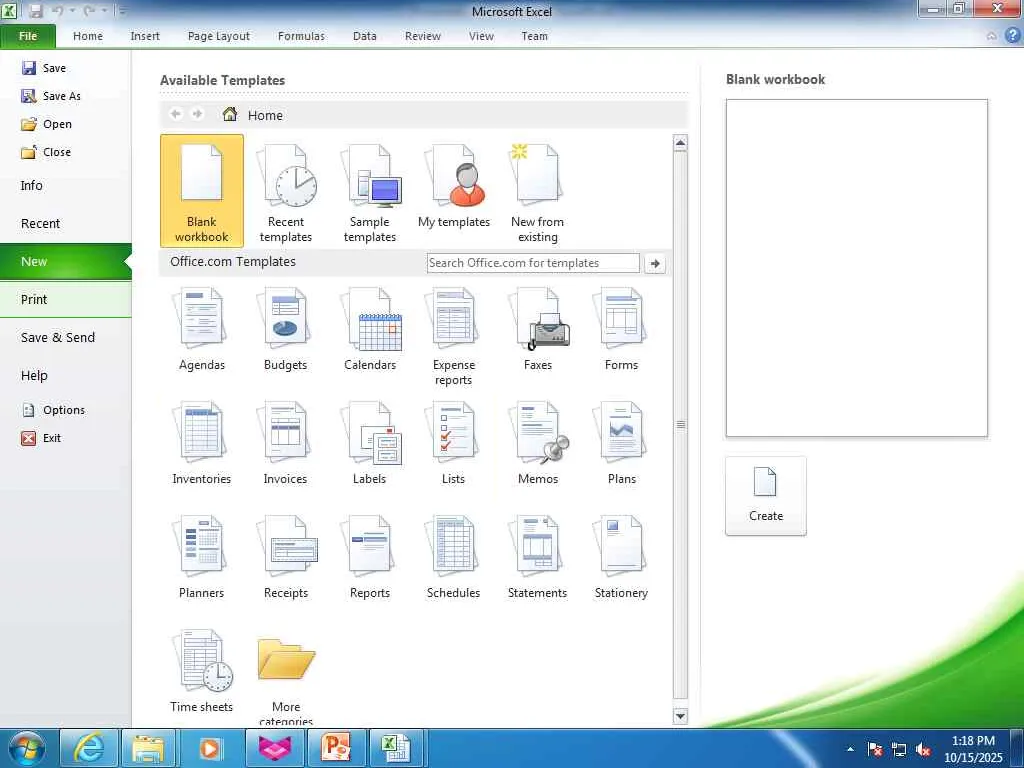Open Sample templates
Image resolution: width=1024 pixels, height=768 pixels.
[x=370, y=191]
